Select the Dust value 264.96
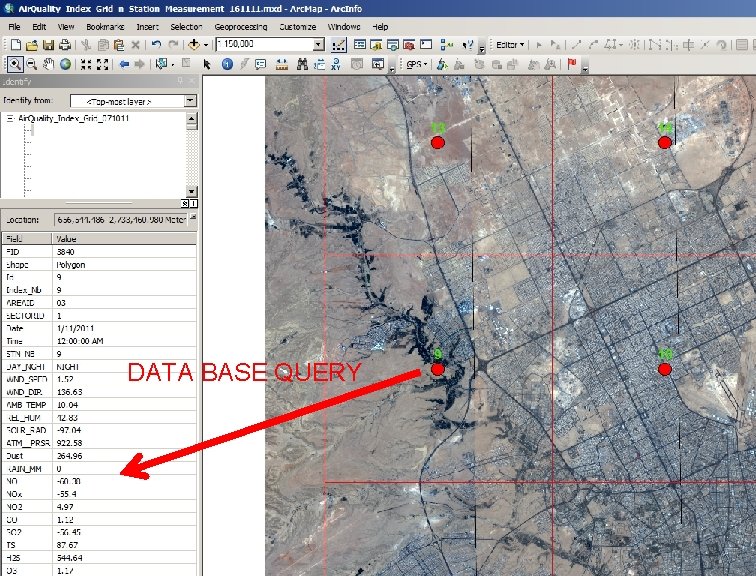The image size is (756, 576). (x=69, y=456)
